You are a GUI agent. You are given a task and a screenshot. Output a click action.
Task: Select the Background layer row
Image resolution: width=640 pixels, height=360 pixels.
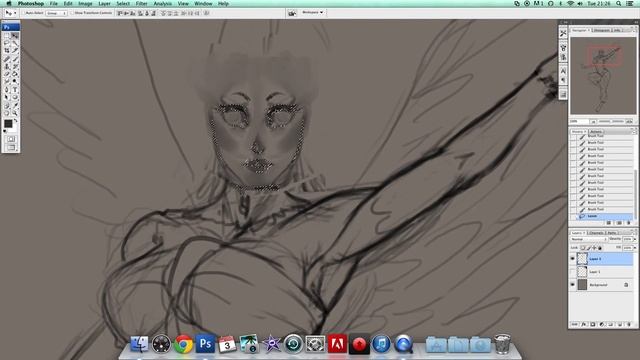(602, 285)
